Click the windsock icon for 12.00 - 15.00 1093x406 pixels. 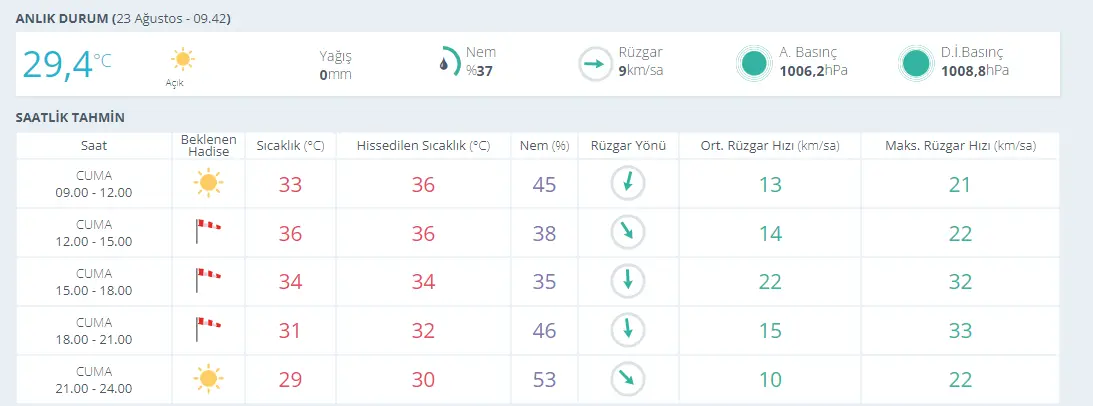point(207,232)
